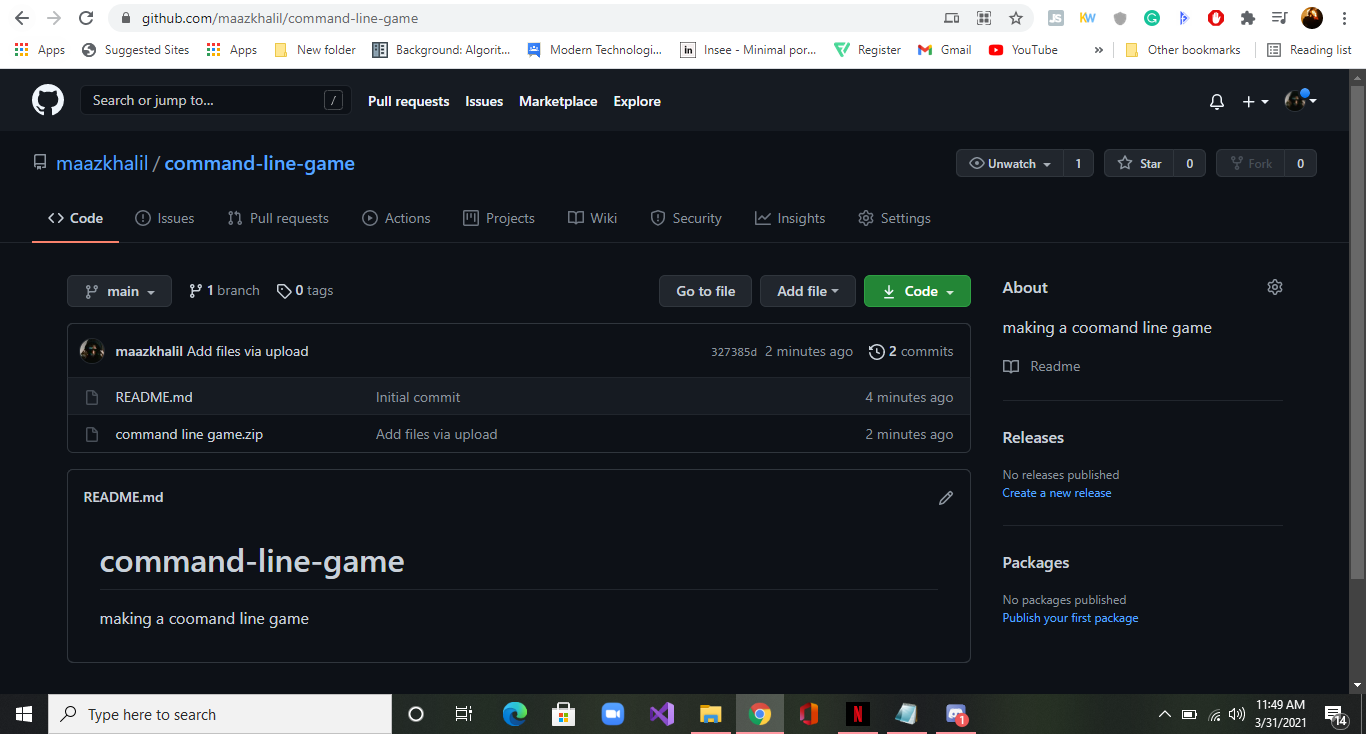Viewport: 1366px width, 734px height.
Task: Open the Gmail bookmark
Action: pyautogui.click(x=944, y=50)
